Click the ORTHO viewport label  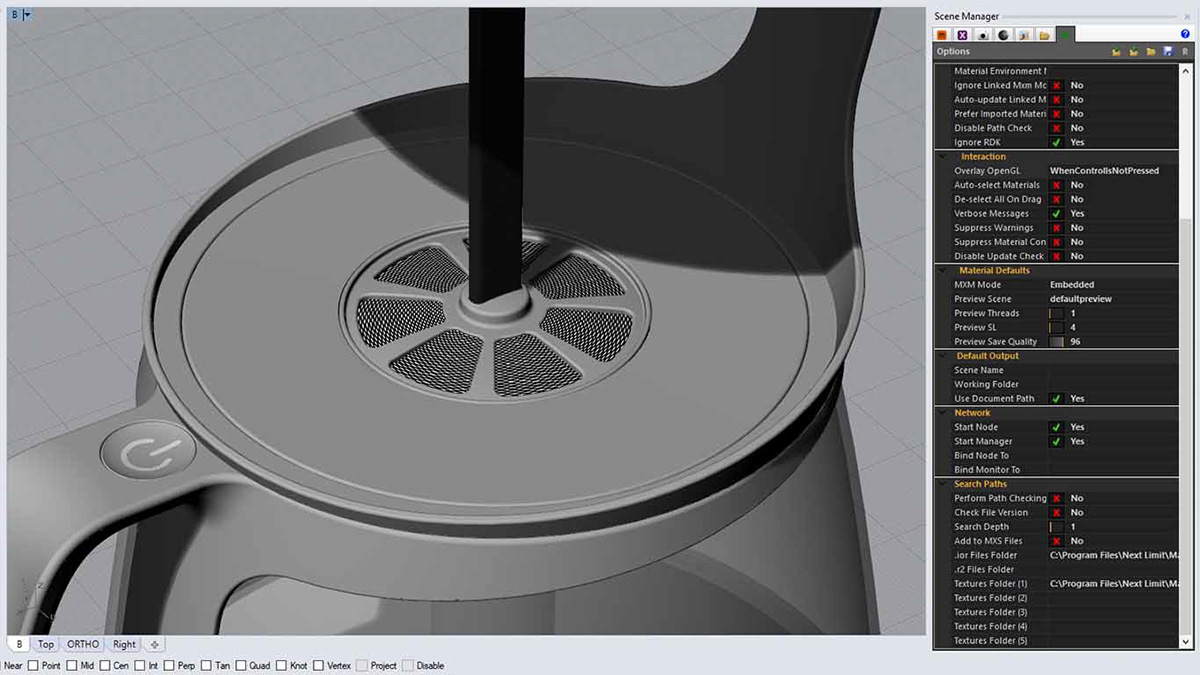82,644
